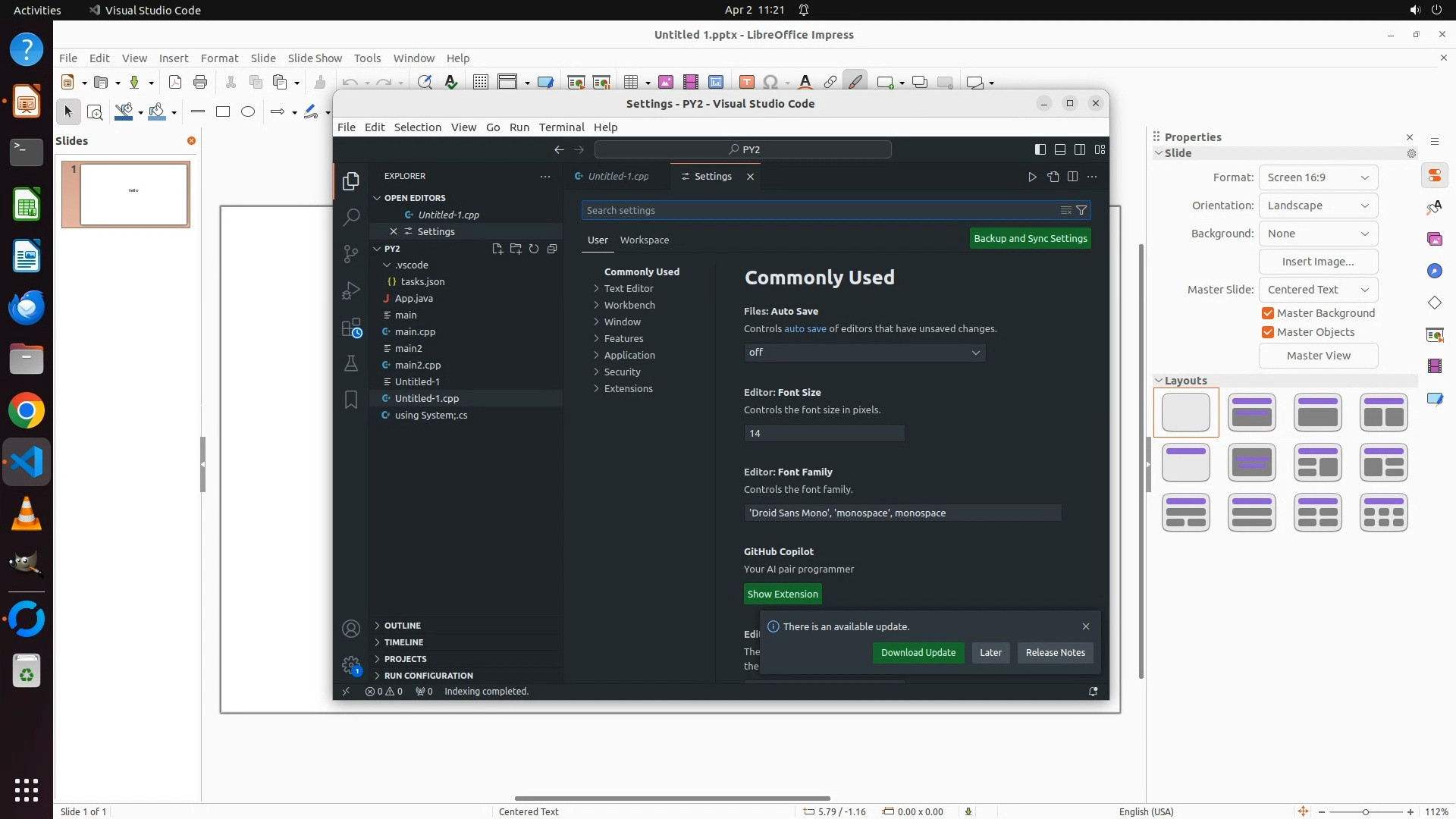Open the Terminal menu
The width and height of the screenshot is (1456, 819).
pyautogui.click(x=561, y=127)
